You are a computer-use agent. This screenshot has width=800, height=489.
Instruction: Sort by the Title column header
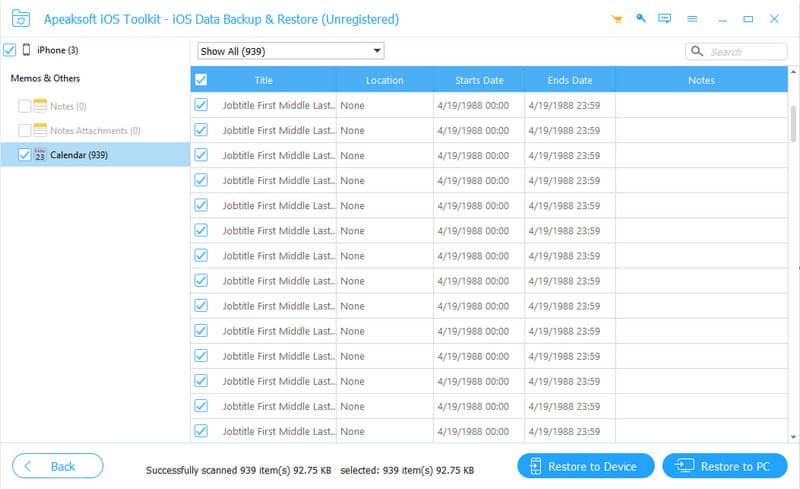(x=263, y=80)
